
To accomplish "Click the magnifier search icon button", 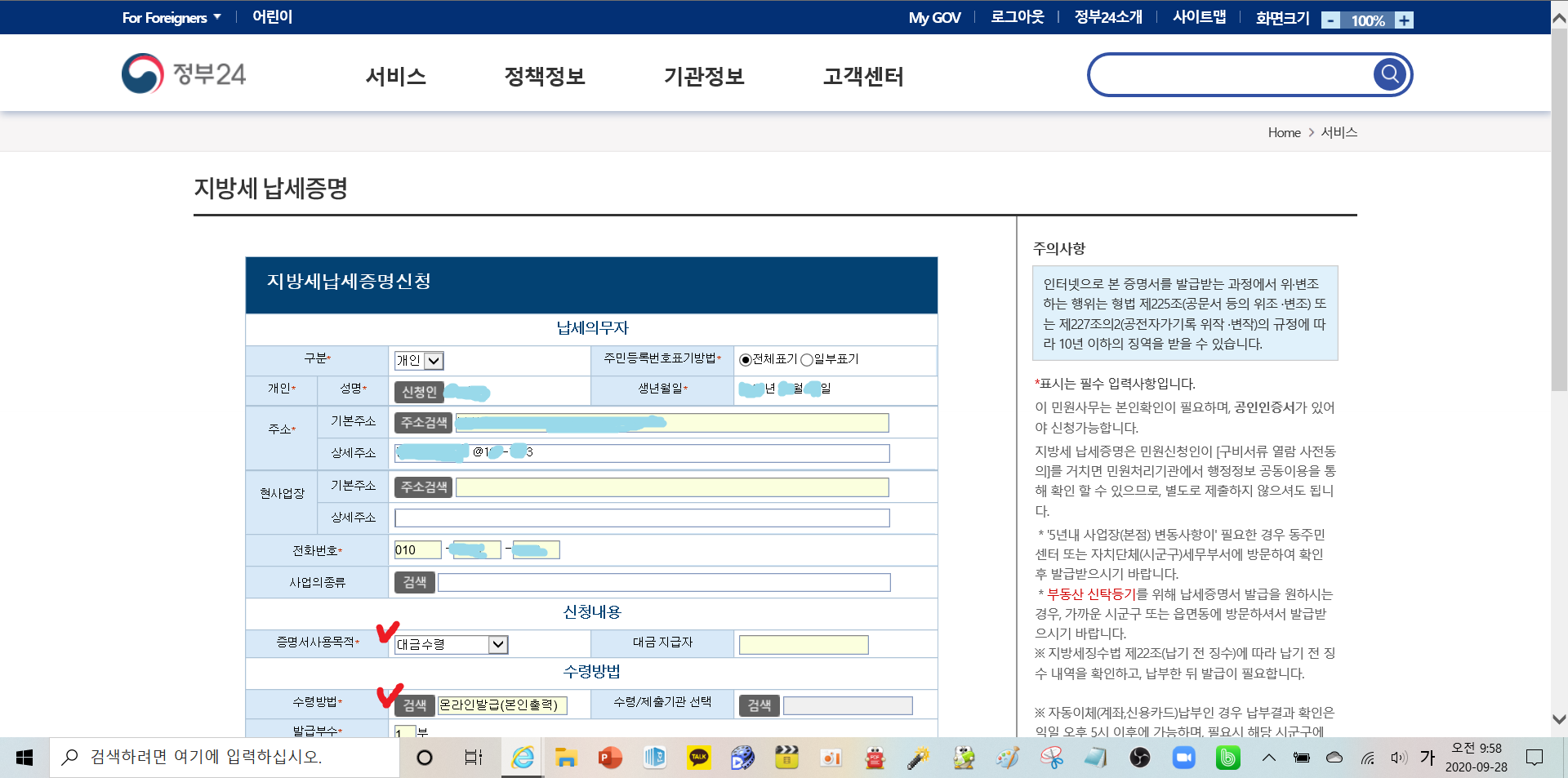I will click(x=1389, y=74).
